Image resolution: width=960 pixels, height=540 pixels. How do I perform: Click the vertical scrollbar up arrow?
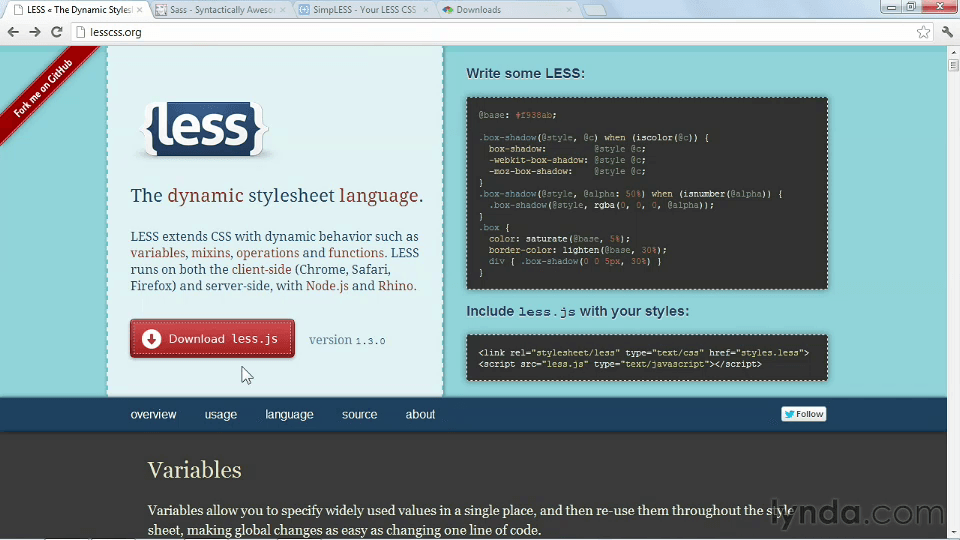tap(953, 53)
